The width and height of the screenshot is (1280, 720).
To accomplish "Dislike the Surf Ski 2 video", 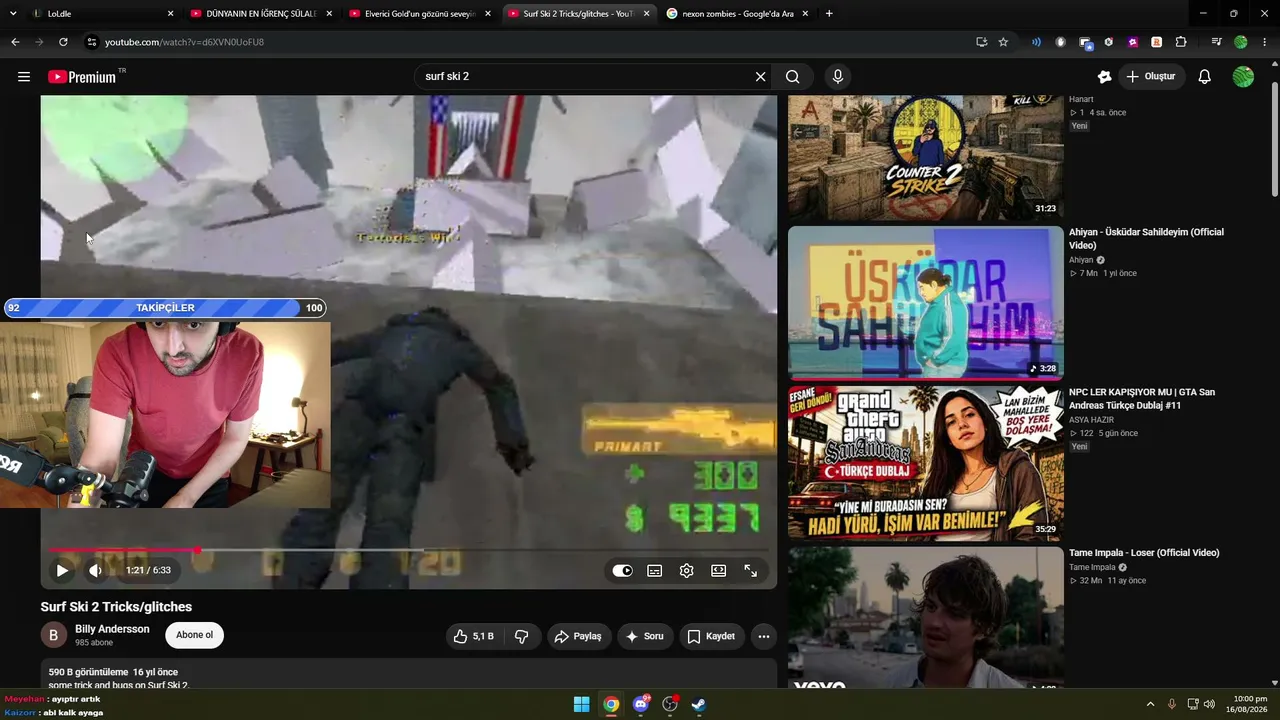I will coord(521,636).
